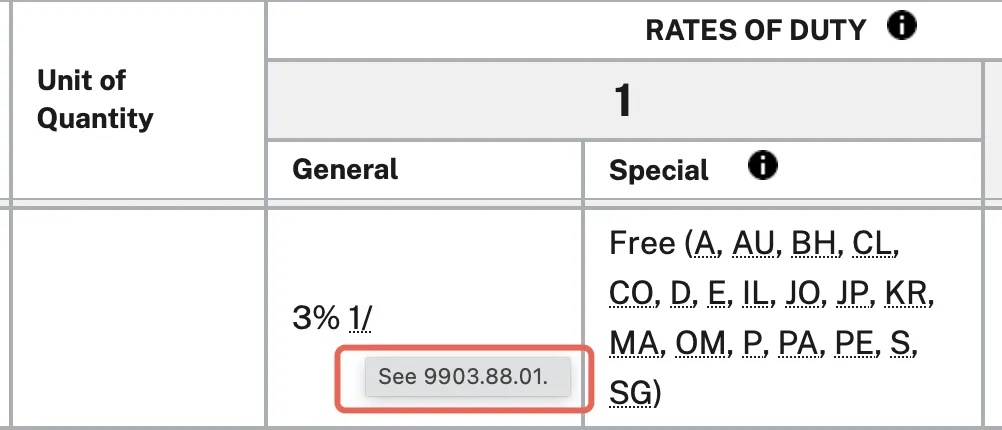This screenshot has width=1002, height=430.
Task: Select the MA special program code
Action: [635, 343]
